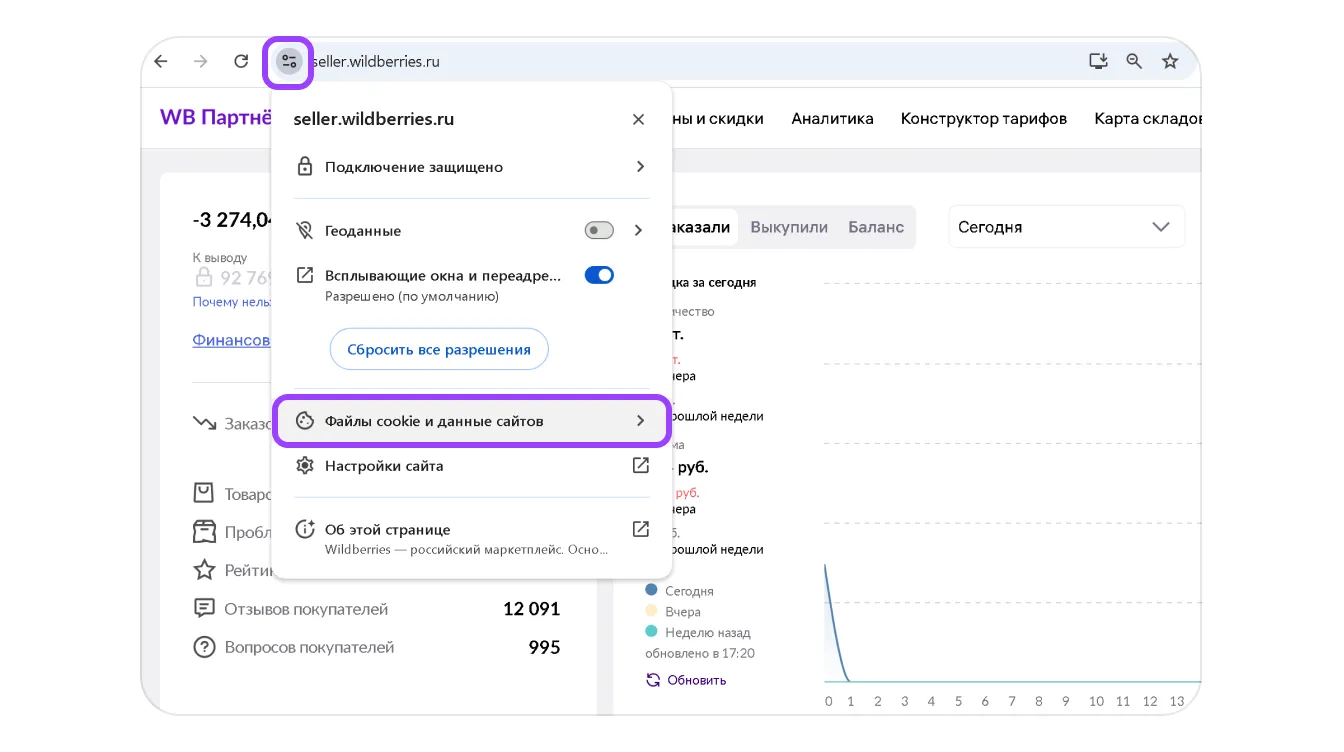The width and height of the screenshot is (1344, 752).
Task: Click Отзывов покупателей row
Action: (x=377, y=609)
